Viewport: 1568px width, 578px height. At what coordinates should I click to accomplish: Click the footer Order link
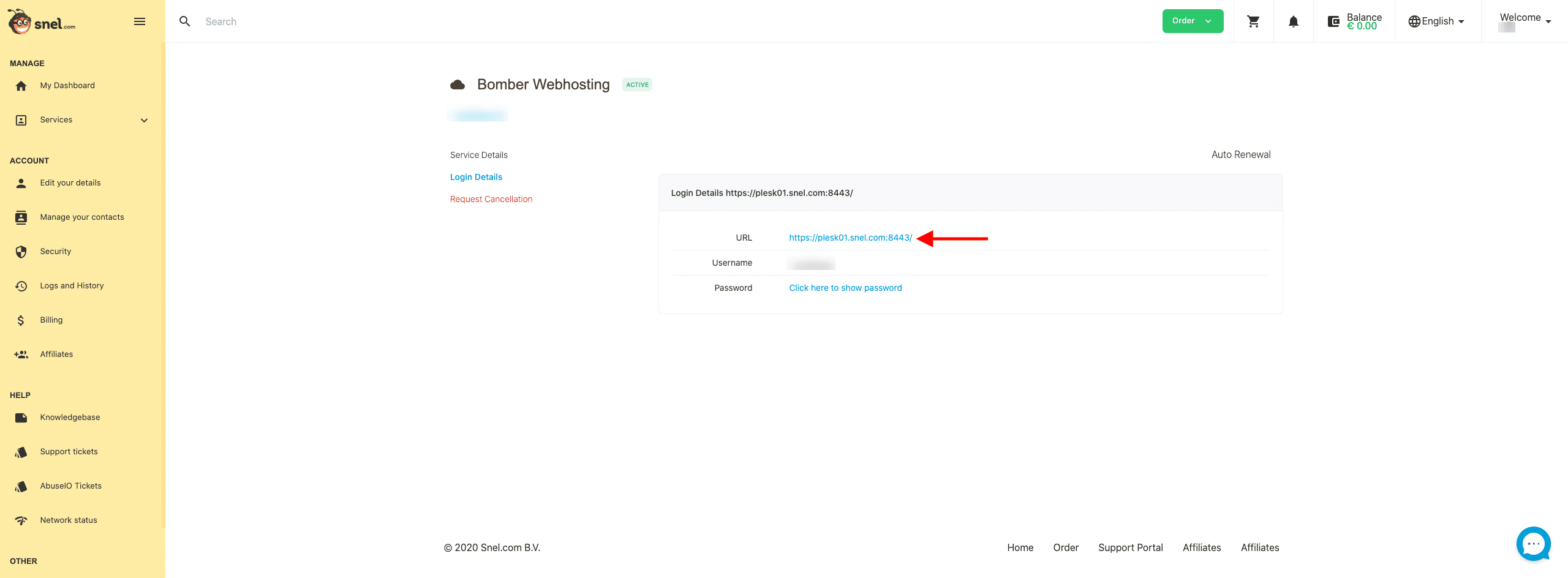tap(1066, 547)
